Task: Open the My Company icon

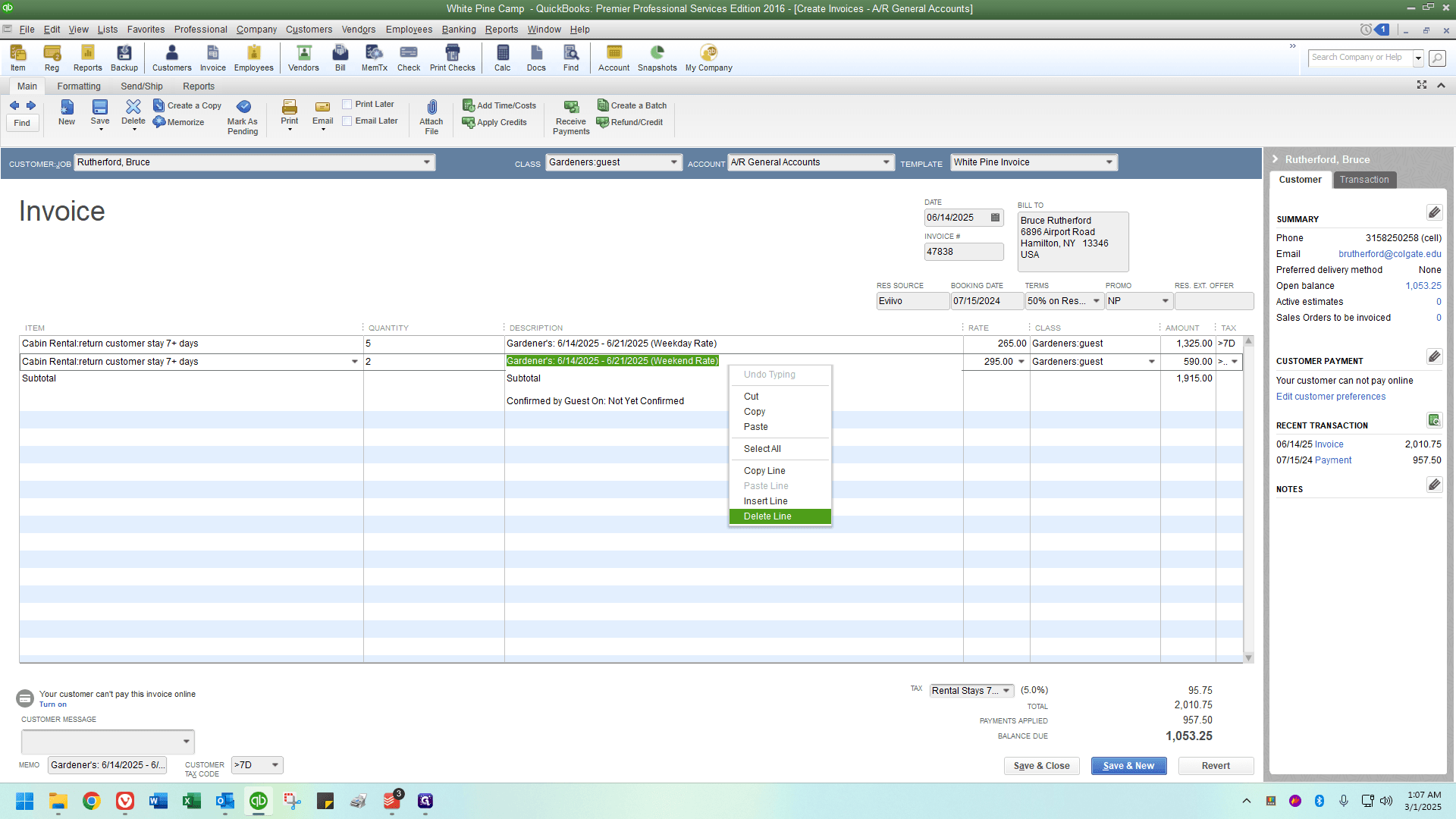Action: click(x=709, y=58)
